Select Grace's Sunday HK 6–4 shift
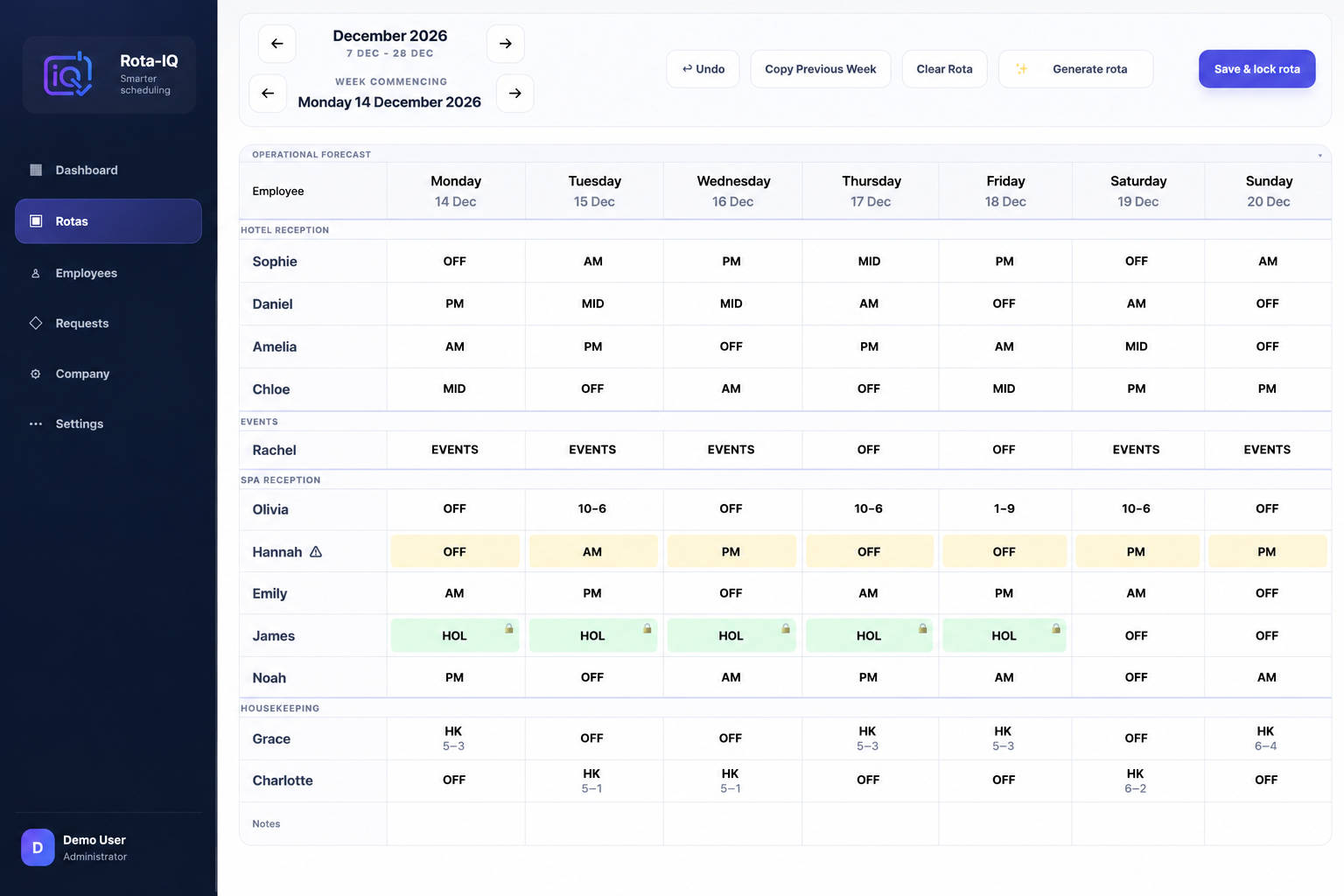 point(1266,738)
